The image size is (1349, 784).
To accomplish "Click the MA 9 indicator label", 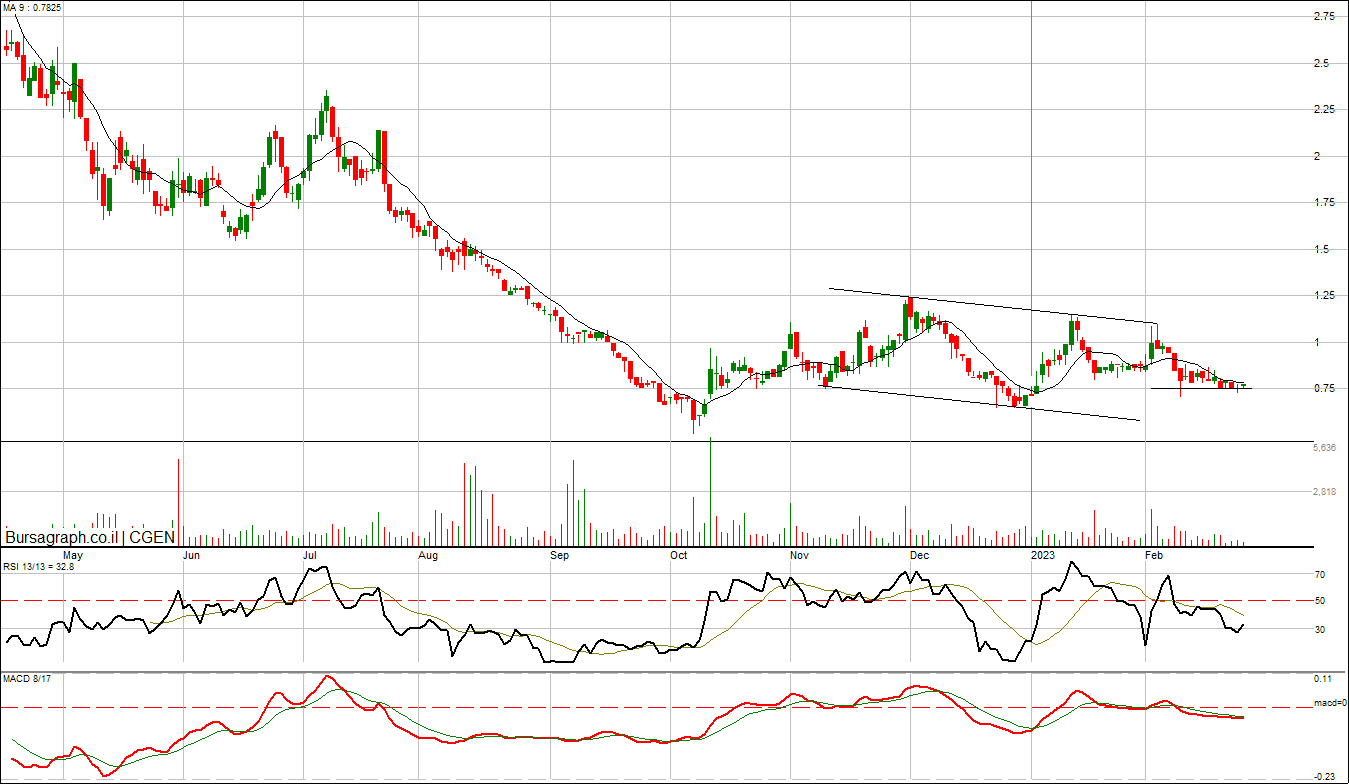I will pos(32,7).
